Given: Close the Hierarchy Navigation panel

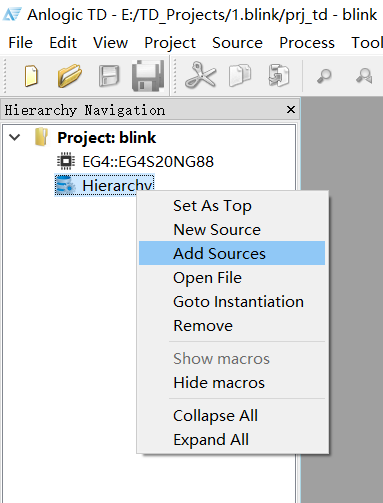Looking at the screenshot, I should coord(291,110).
